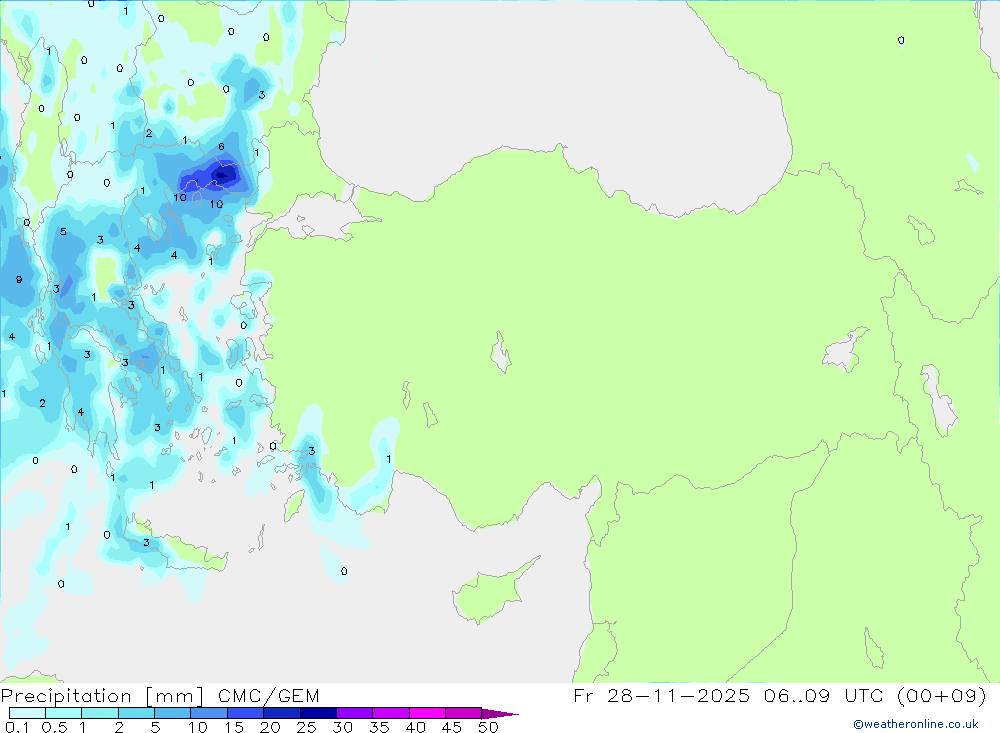Click the '0.1' legend scale label
Screen dimensions: 1000x733
pos(17,727)
